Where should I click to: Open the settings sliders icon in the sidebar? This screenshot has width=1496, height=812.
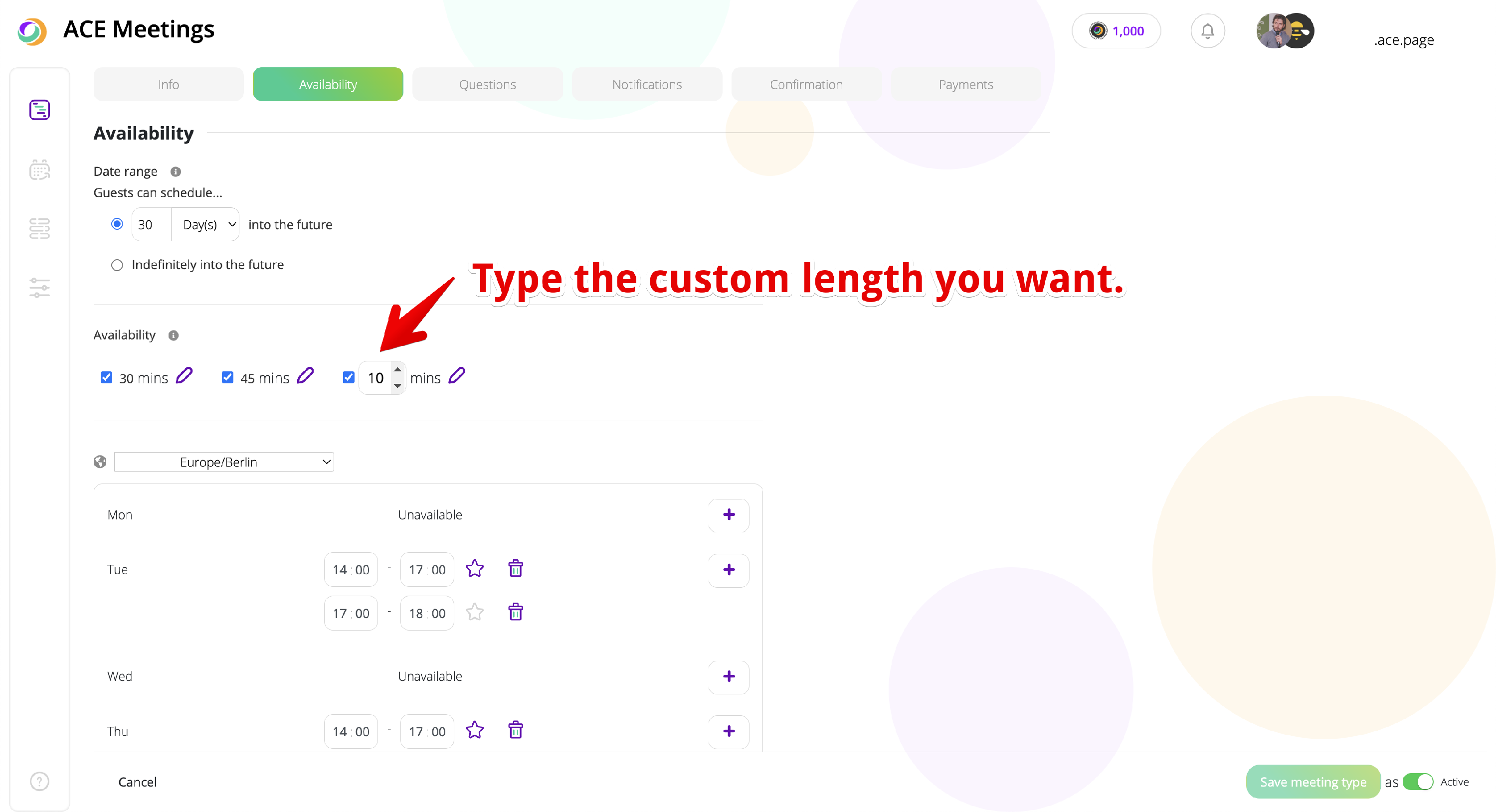point(39,287)
